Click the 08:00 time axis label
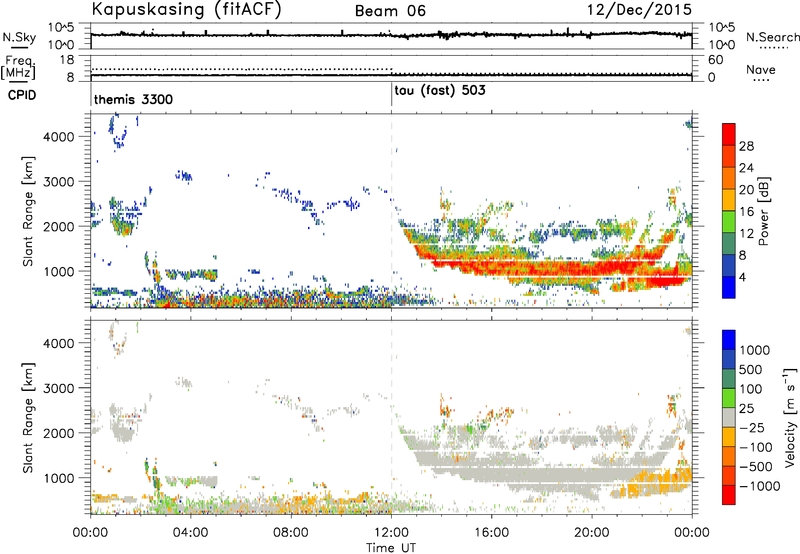Viewport: 800px width, 554px height. [x=291, y=533]
